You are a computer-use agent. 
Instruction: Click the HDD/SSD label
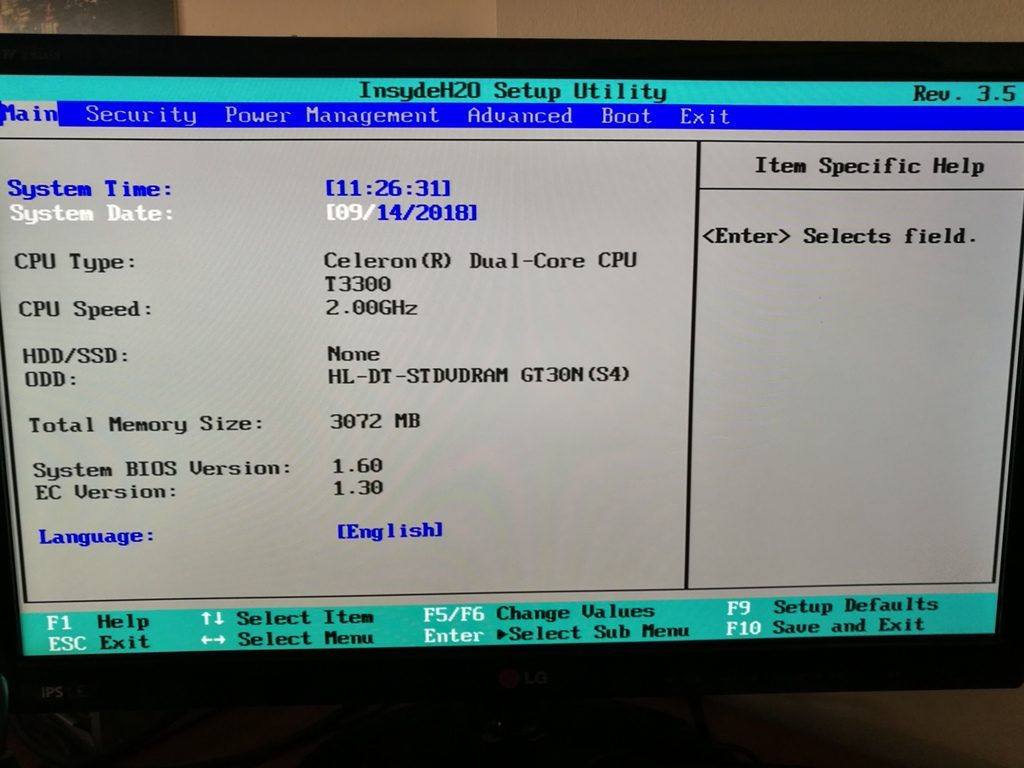(x=76, y=356)
